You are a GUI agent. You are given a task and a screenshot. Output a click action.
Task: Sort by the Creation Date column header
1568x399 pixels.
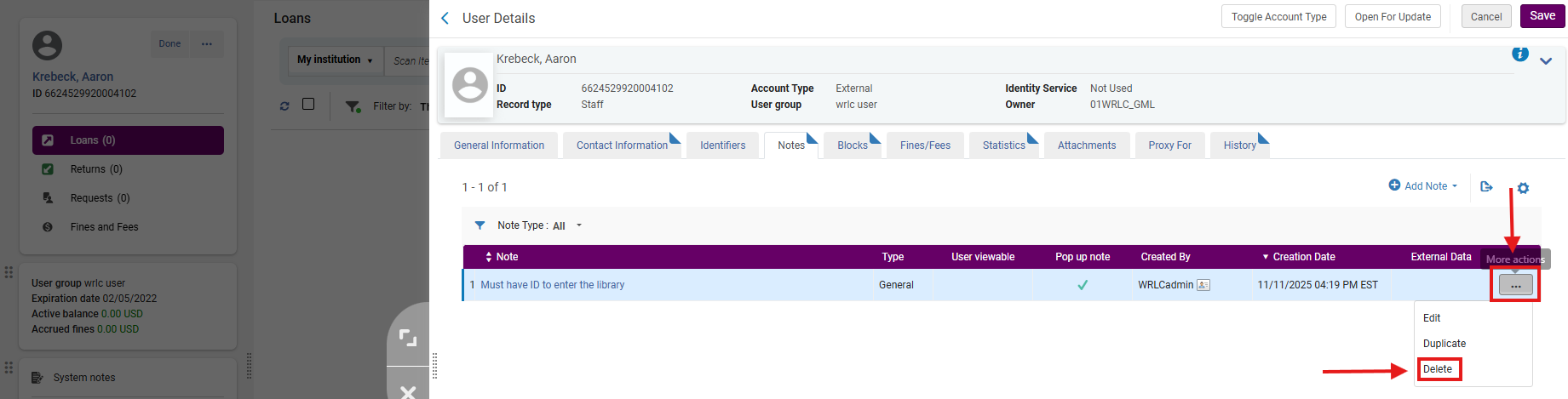click(1303, 257)
